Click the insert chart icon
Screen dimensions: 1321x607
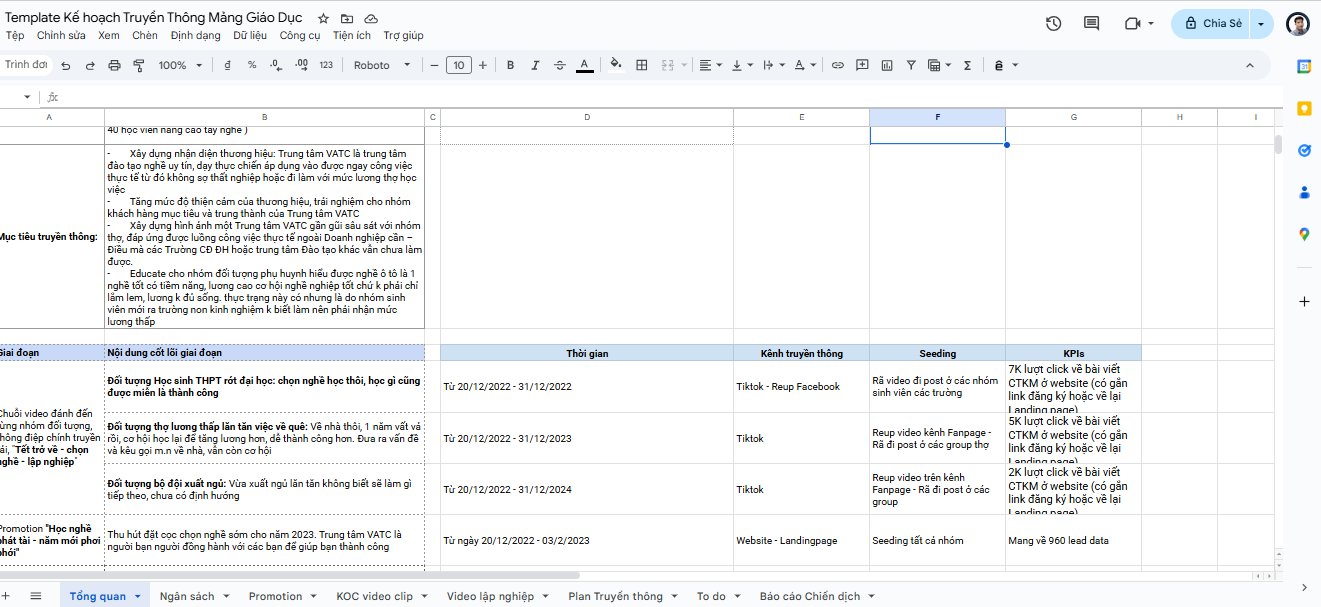886,65
